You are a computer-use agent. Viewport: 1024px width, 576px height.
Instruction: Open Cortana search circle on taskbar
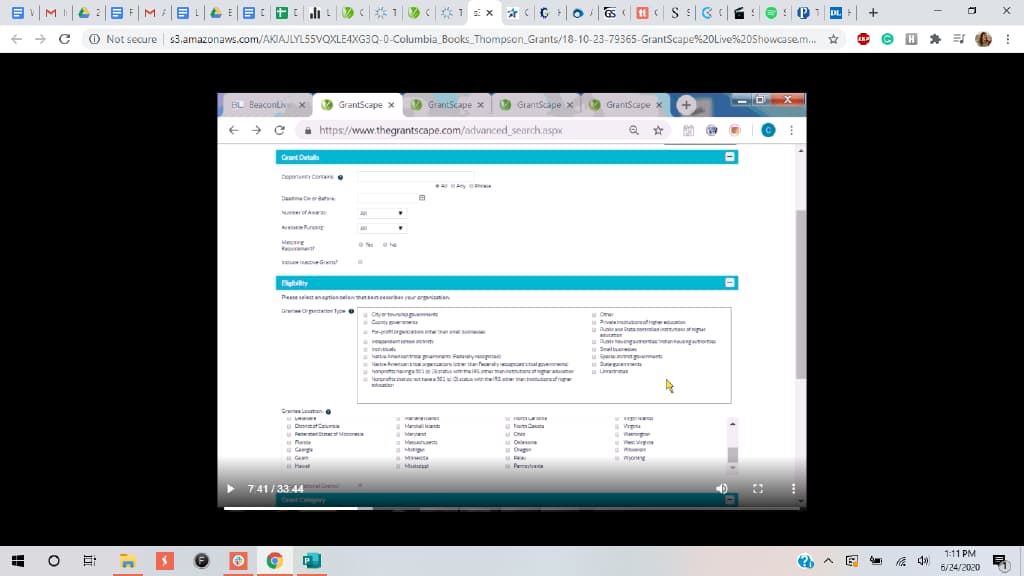[54, 561]
